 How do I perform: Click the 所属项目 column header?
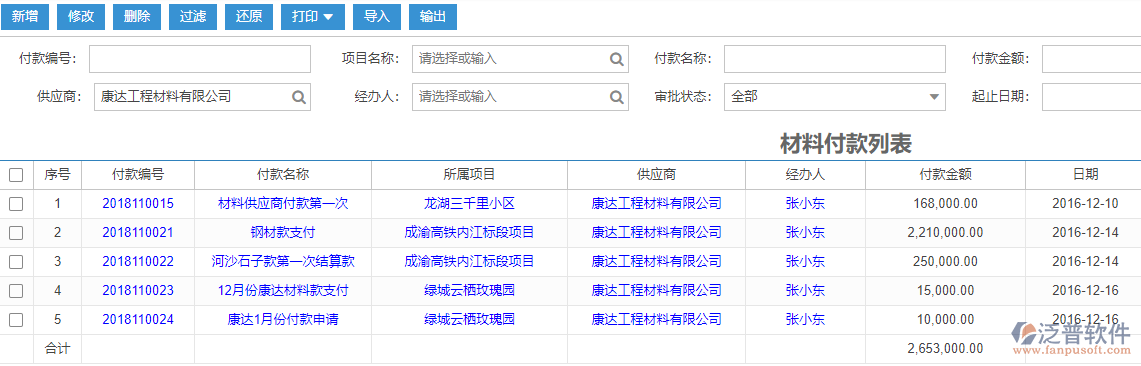click(x=469, y=175)
